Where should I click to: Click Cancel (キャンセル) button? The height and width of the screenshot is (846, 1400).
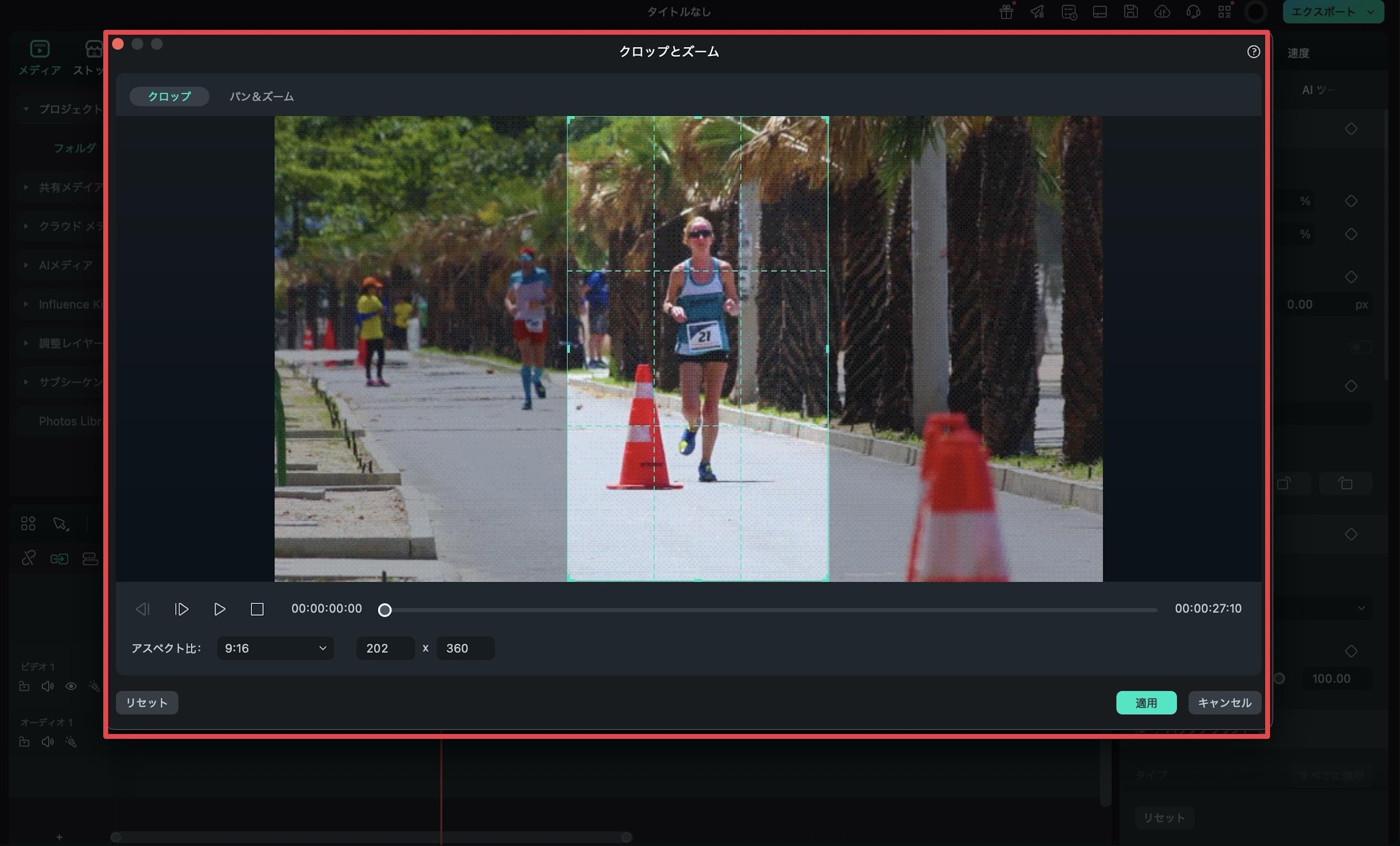(x=1224, y=703)
